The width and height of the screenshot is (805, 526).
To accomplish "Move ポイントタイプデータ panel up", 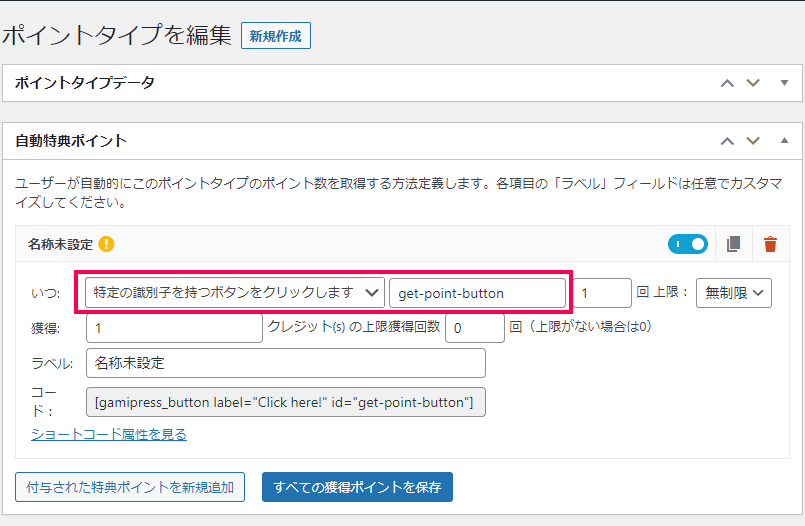I will tap(727, 83).
